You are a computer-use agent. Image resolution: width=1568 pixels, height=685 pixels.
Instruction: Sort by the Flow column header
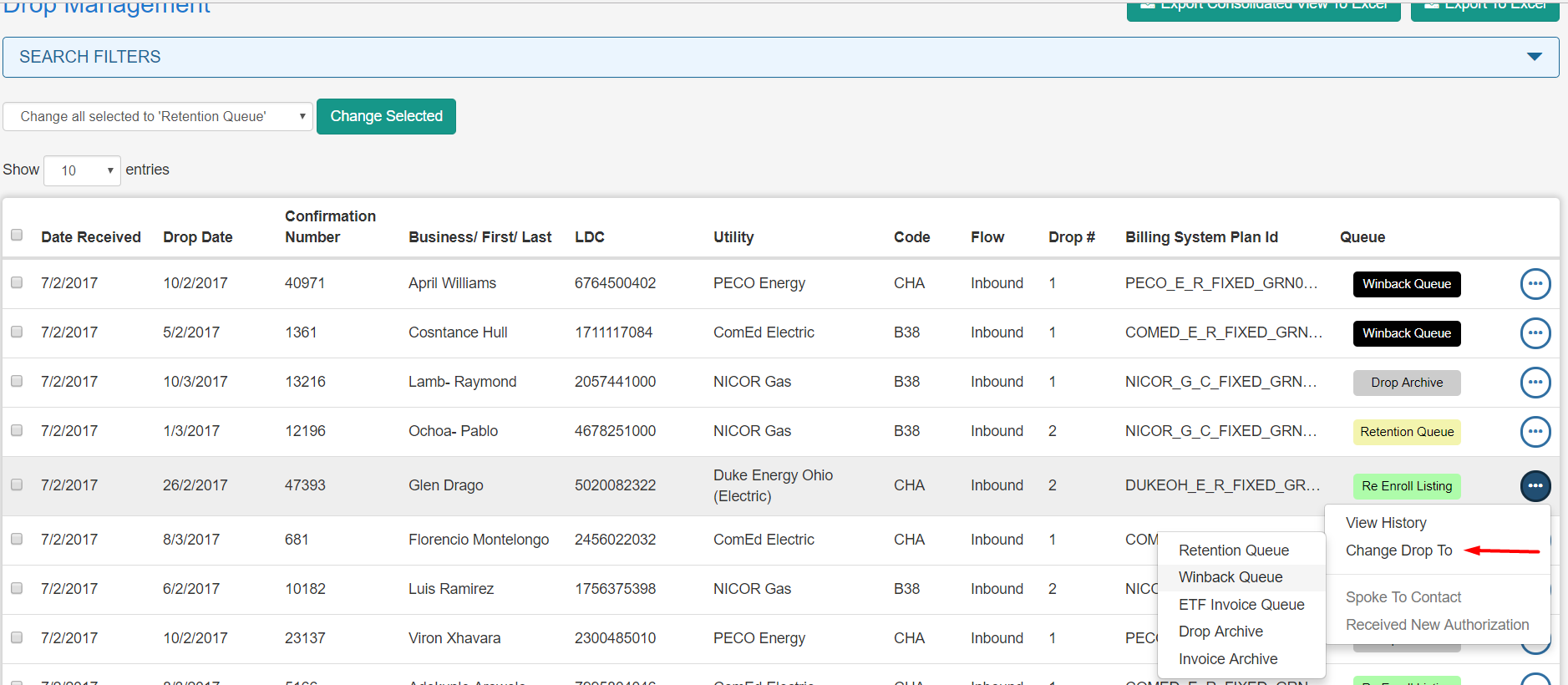point(987,237)
